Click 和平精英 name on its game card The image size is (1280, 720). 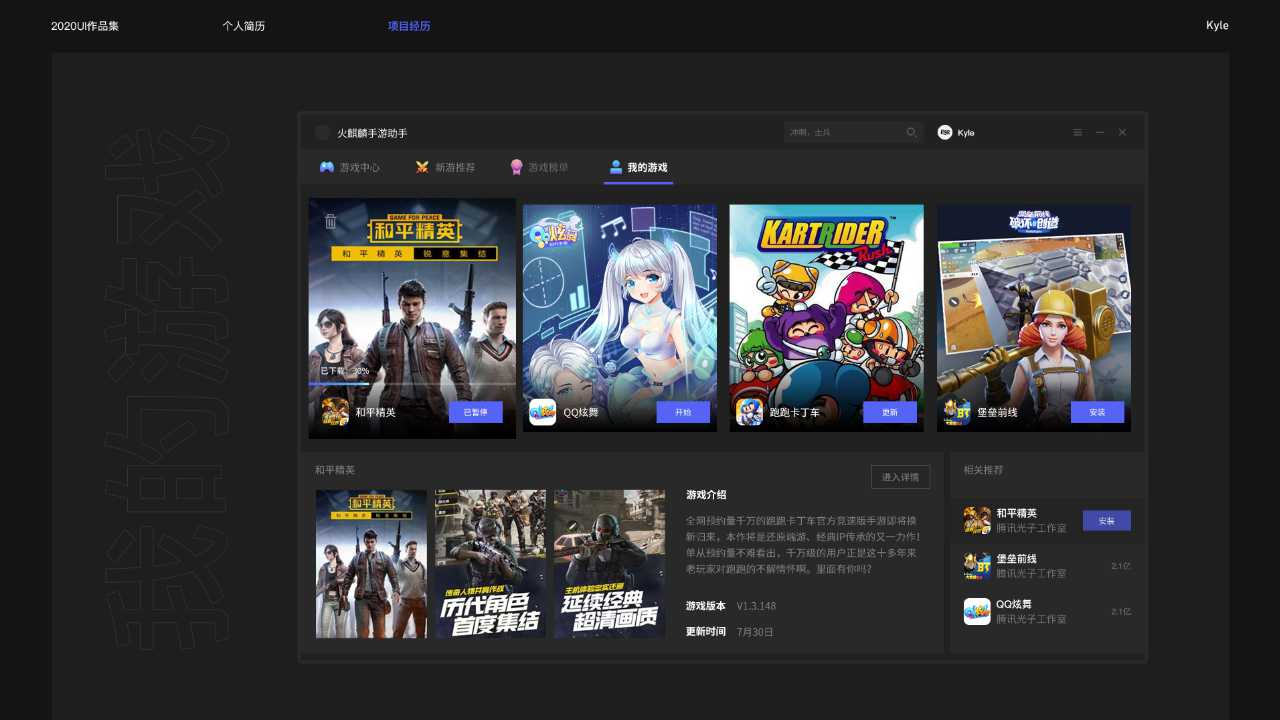376,412
